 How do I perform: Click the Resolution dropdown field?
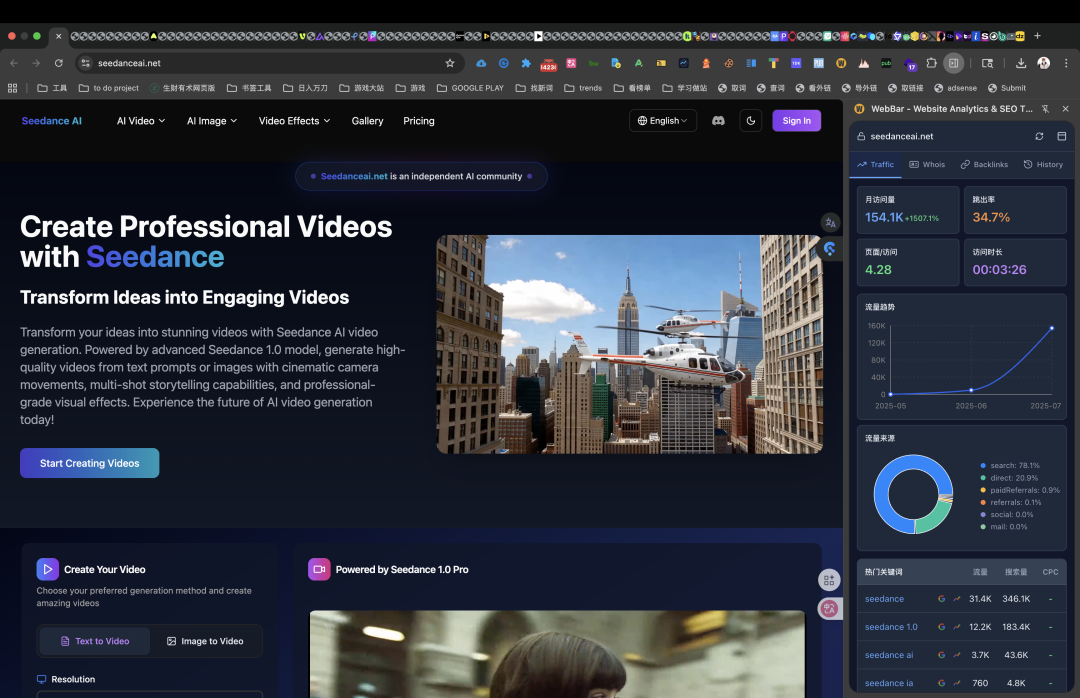tap(149, 695)
